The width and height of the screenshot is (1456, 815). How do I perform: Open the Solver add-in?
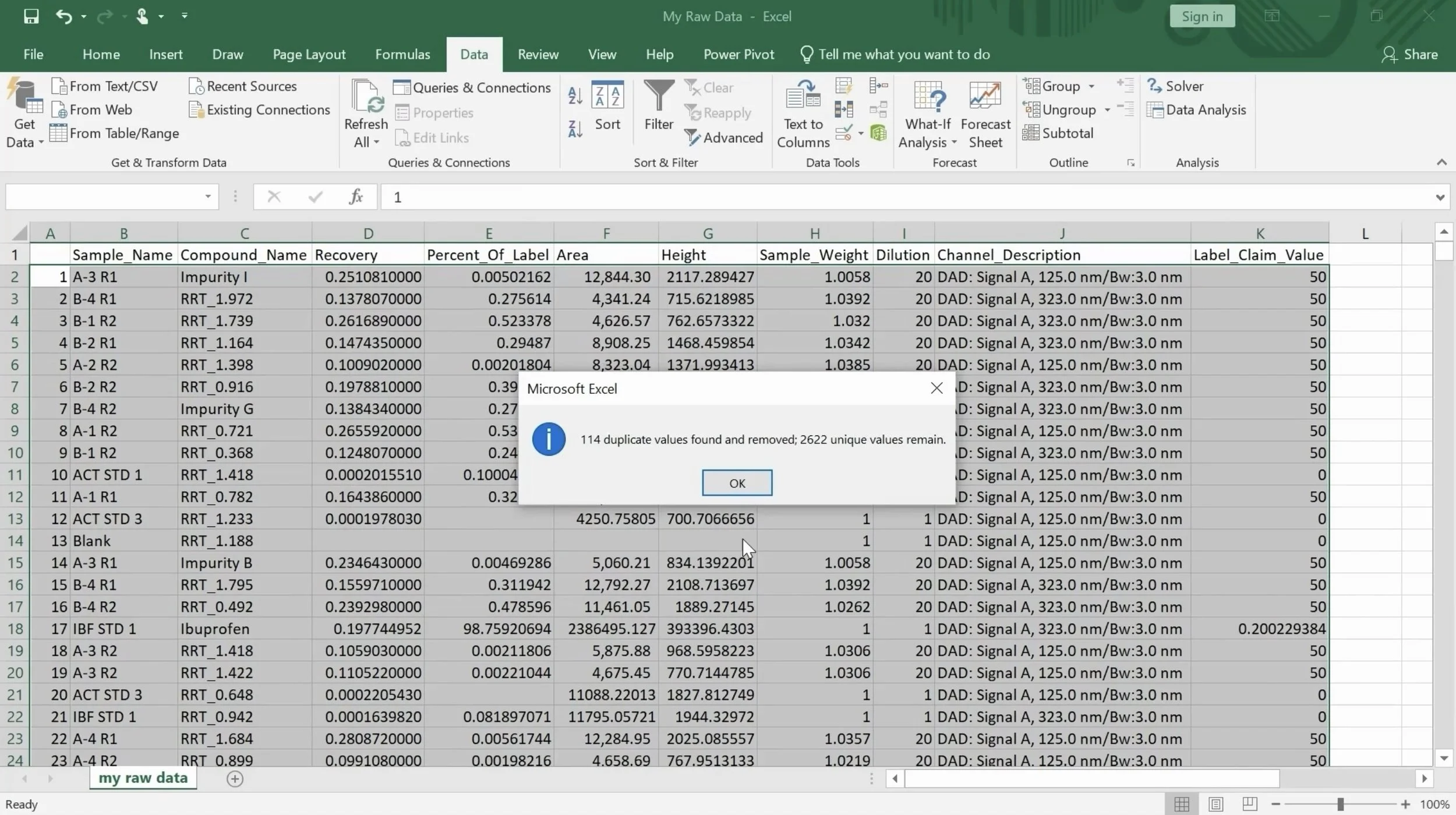(1175, 86)
